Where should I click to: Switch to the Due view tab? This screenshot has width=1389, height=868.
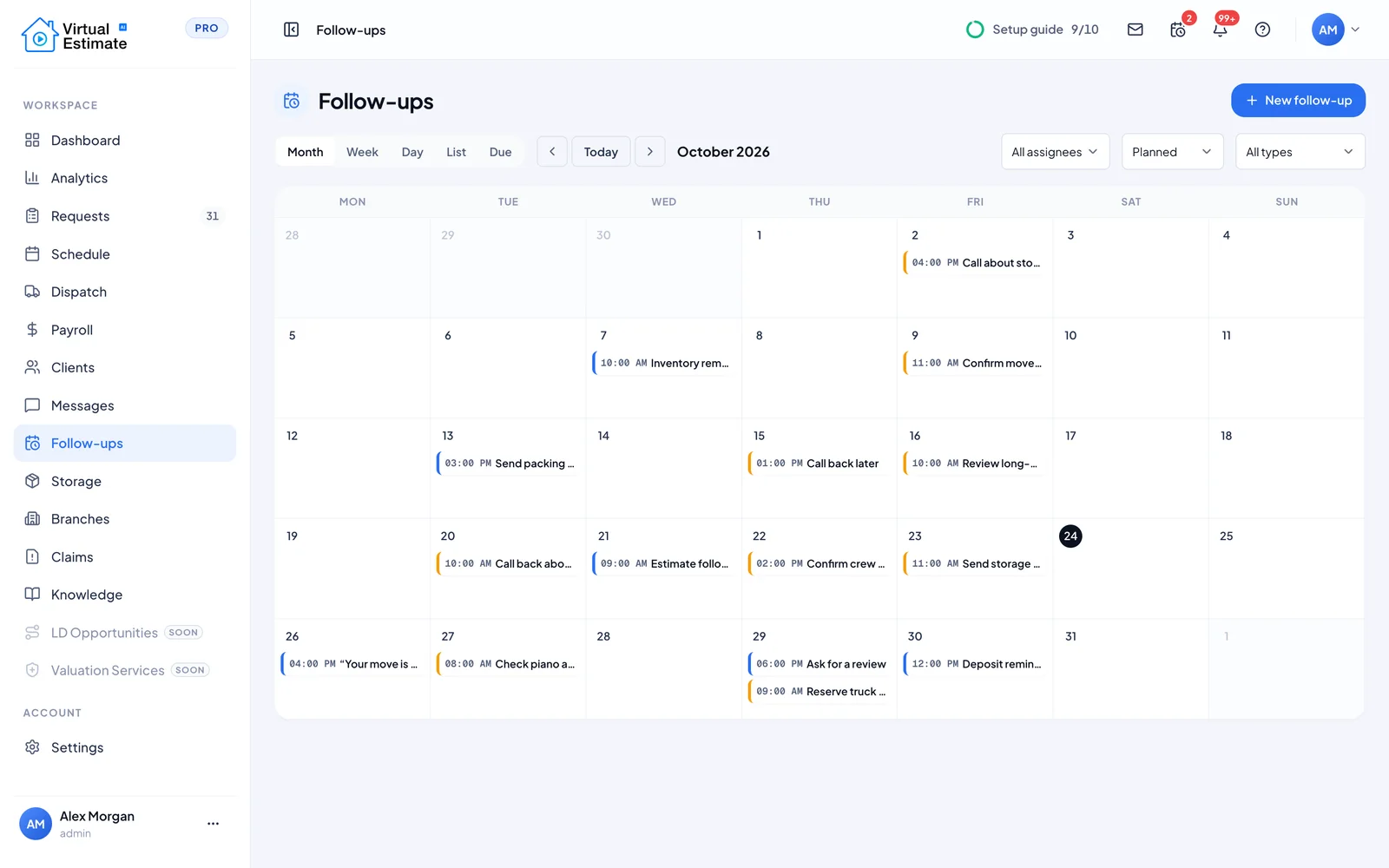500,152
